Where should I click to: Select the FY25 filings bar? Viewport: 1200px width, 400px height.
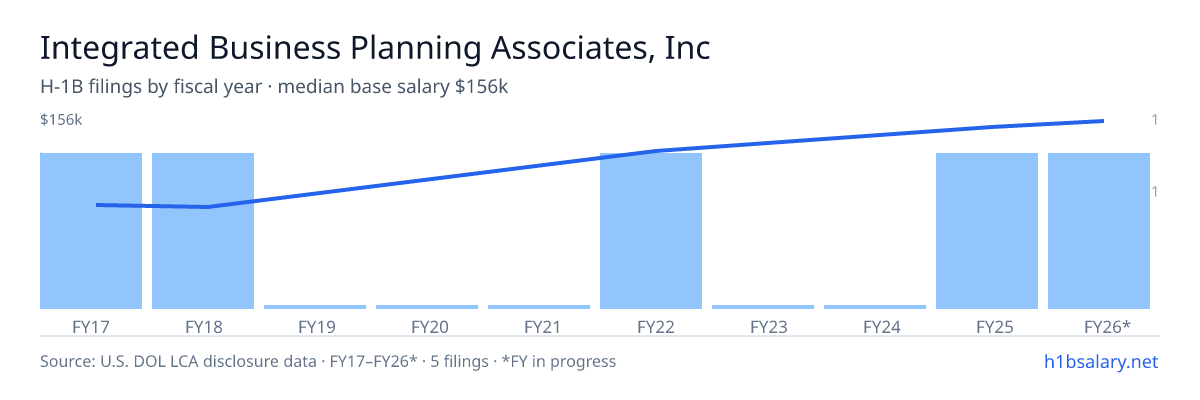click(987, 231)
